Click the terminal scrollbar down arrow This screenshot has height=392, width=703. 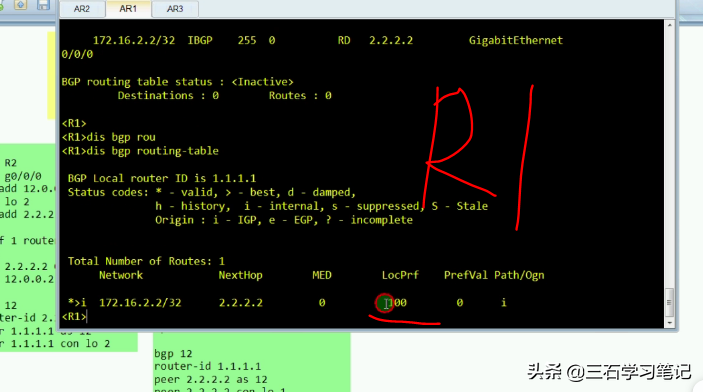click(669, 322)
